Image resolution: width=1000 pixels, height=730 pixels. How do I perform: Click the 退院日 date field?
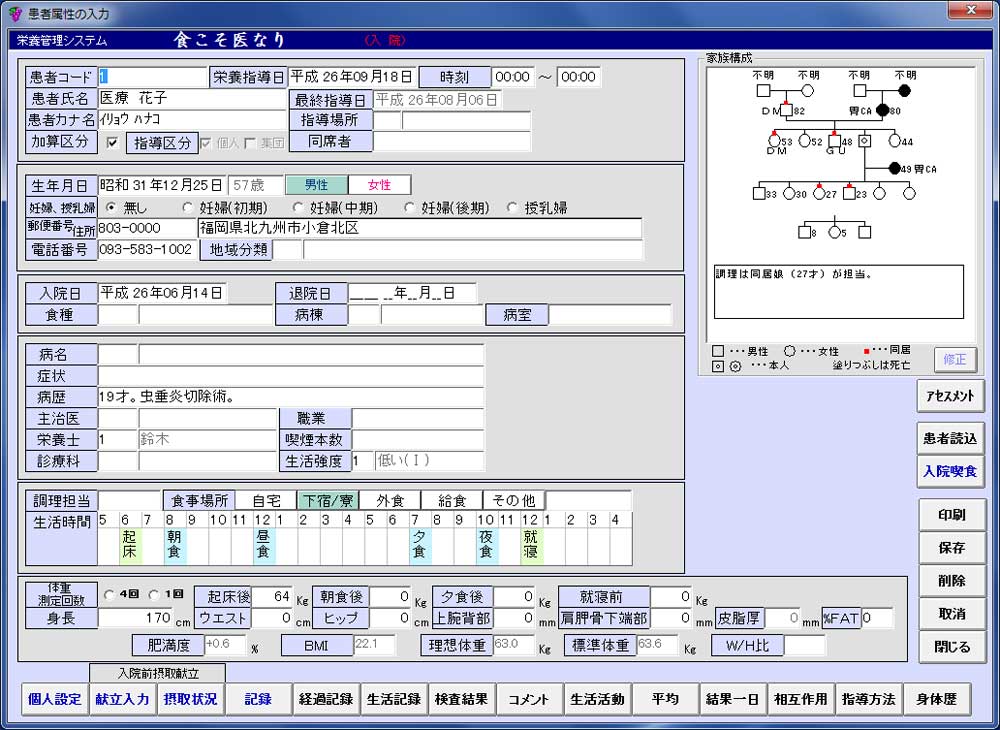coord(412,293)
